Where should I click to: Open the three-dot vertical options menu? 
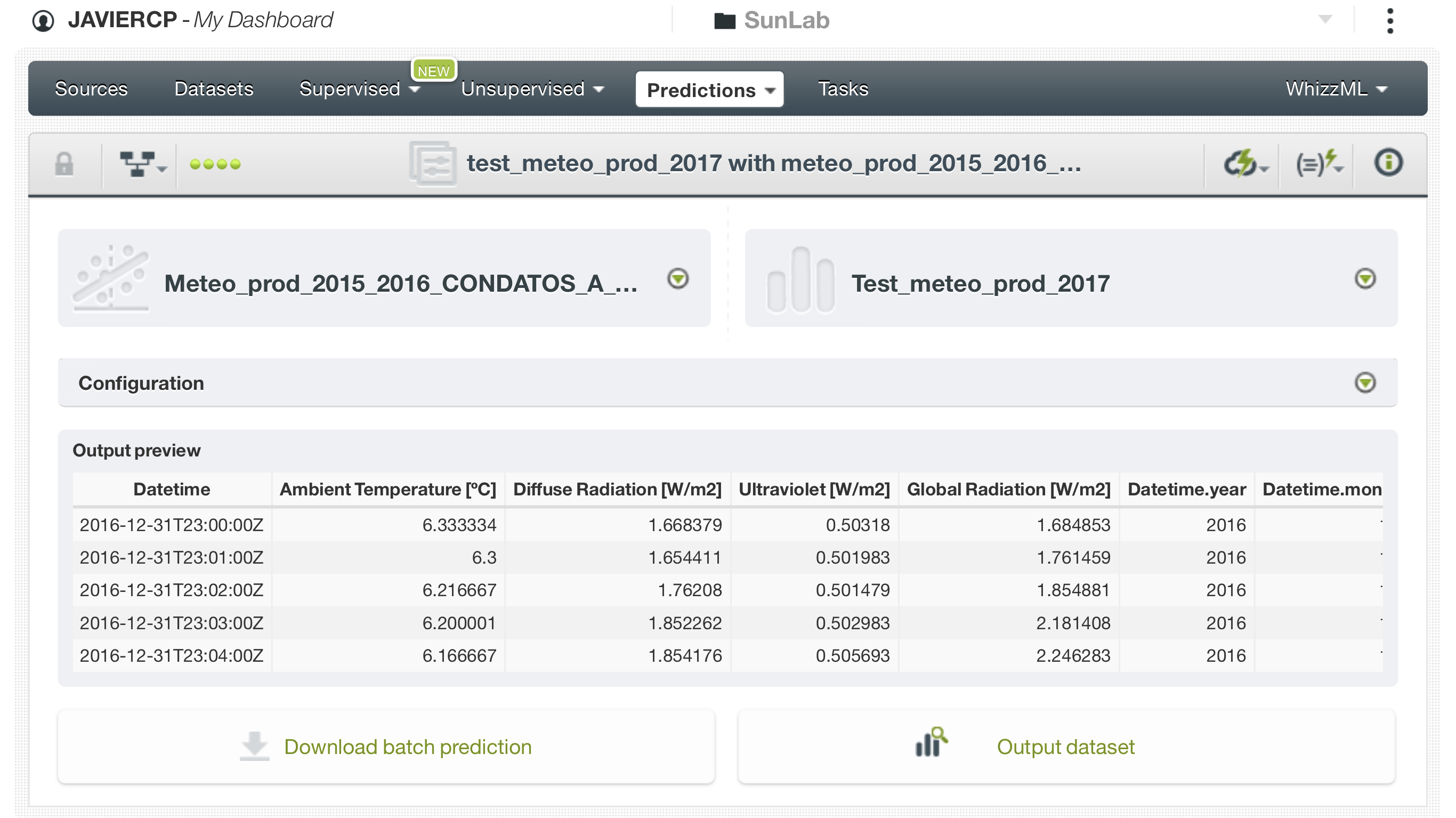click(1390, 21)
